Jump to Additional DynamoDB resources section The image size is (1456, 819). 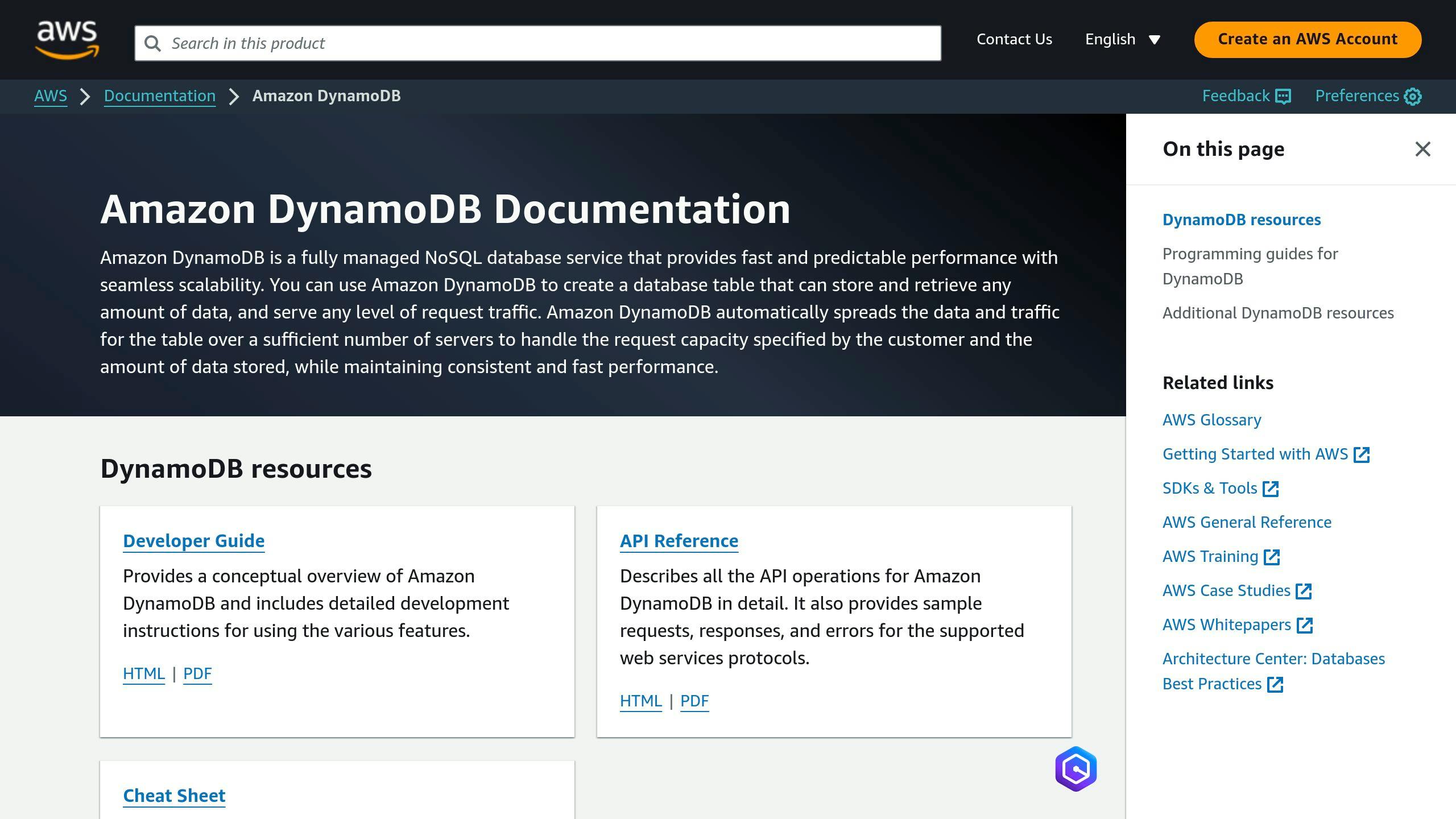coord(1278,313)
